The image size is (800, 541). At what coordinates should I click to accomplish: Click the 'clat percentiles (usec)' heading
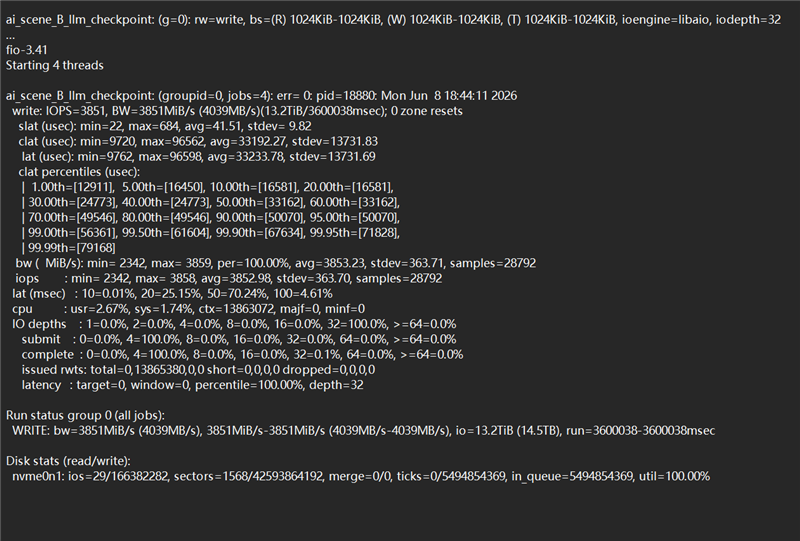pyautogui.click(x=79, y=172)
